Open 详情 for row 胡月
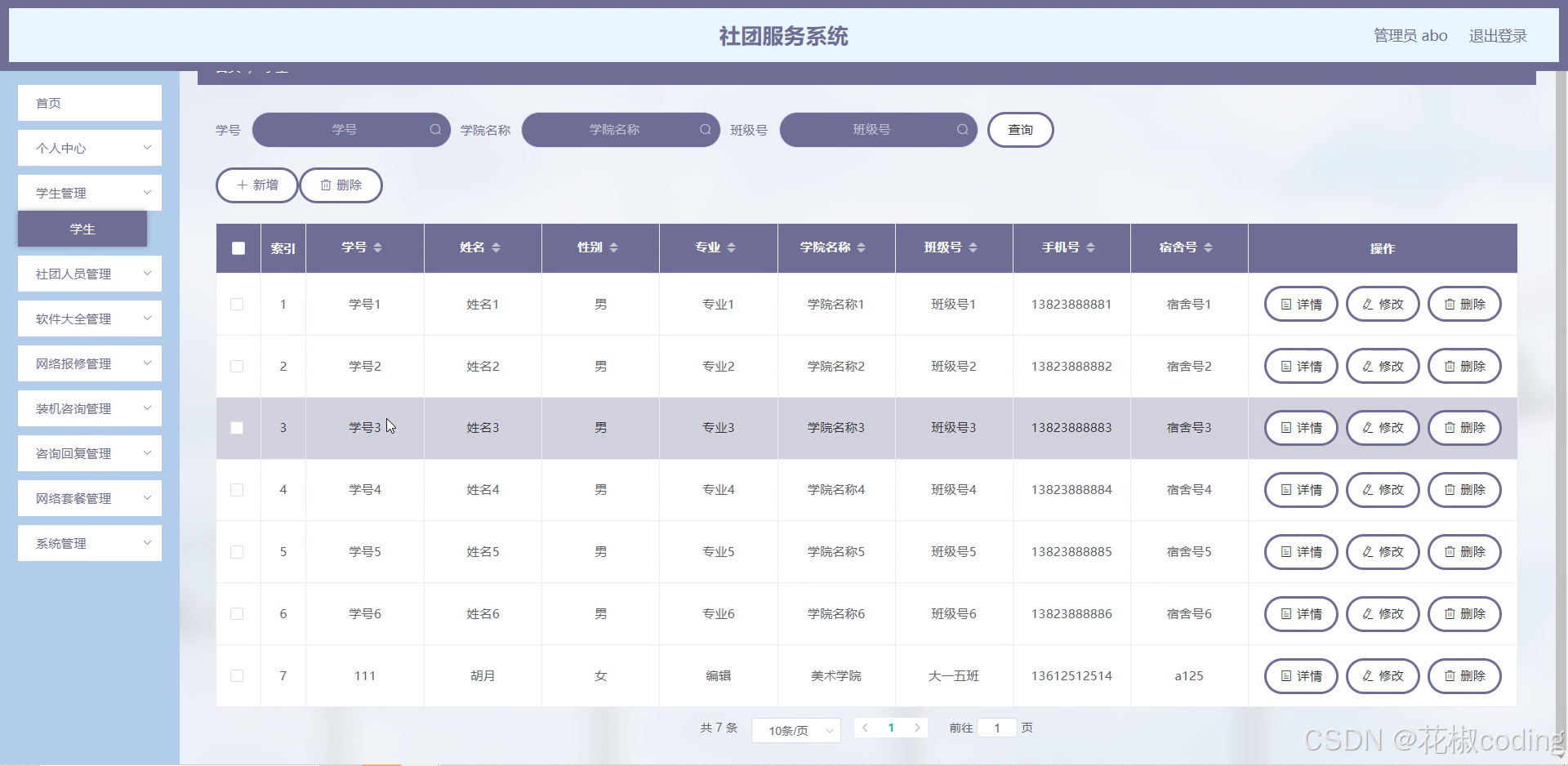 1301,676
